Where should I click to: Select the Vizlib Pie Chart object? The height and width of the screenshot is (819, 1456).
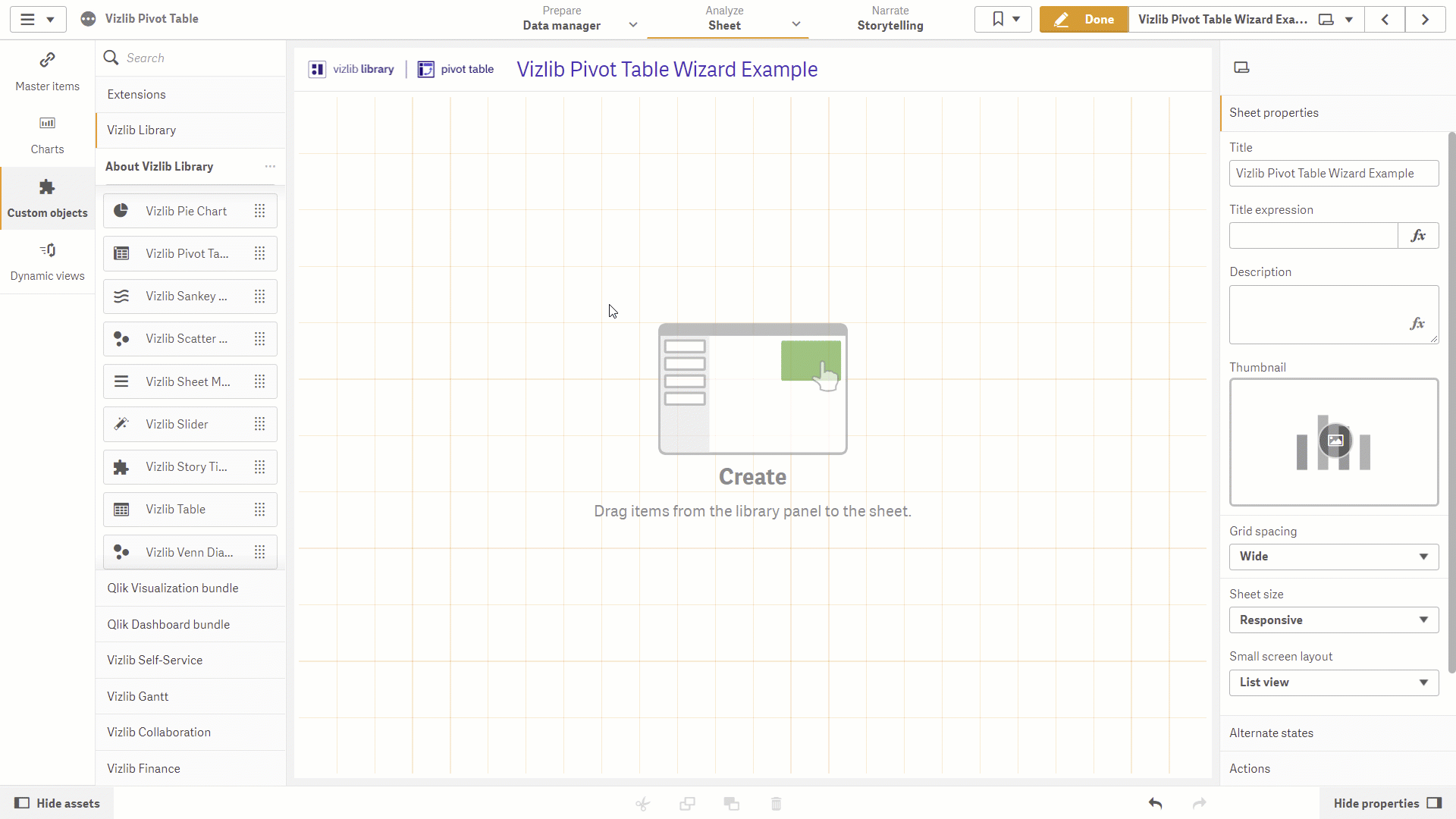coord(190,211)
